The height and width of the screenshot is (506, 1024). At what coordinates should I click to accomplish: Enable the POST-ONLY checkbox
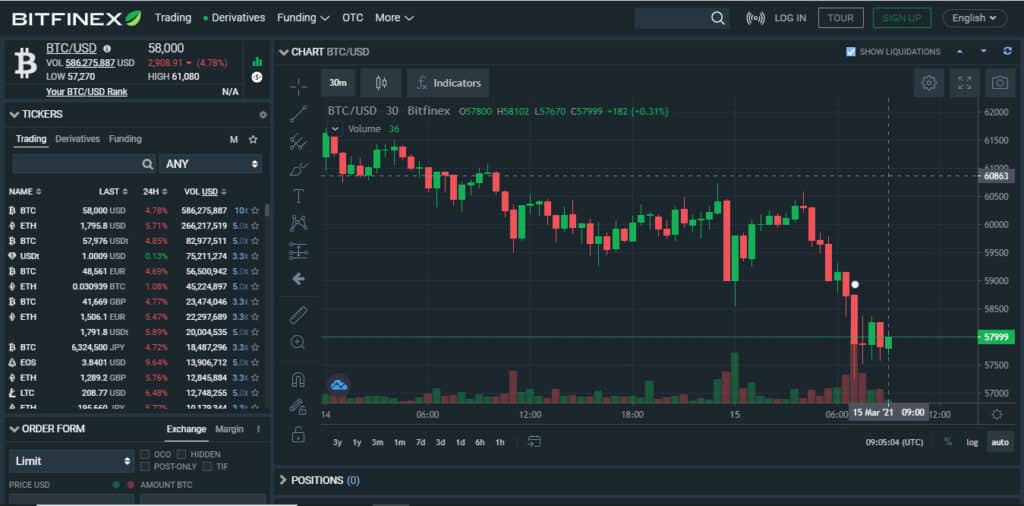pos(145,466)
